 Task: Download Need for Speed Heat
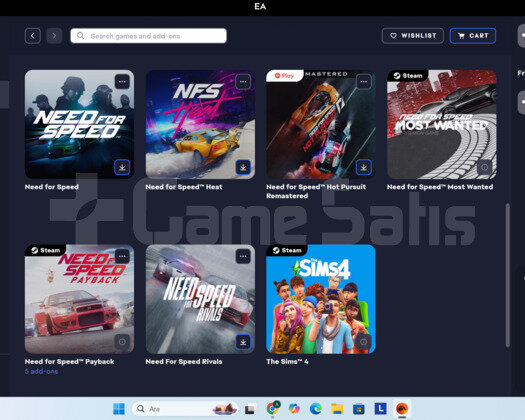coord(243,167)
